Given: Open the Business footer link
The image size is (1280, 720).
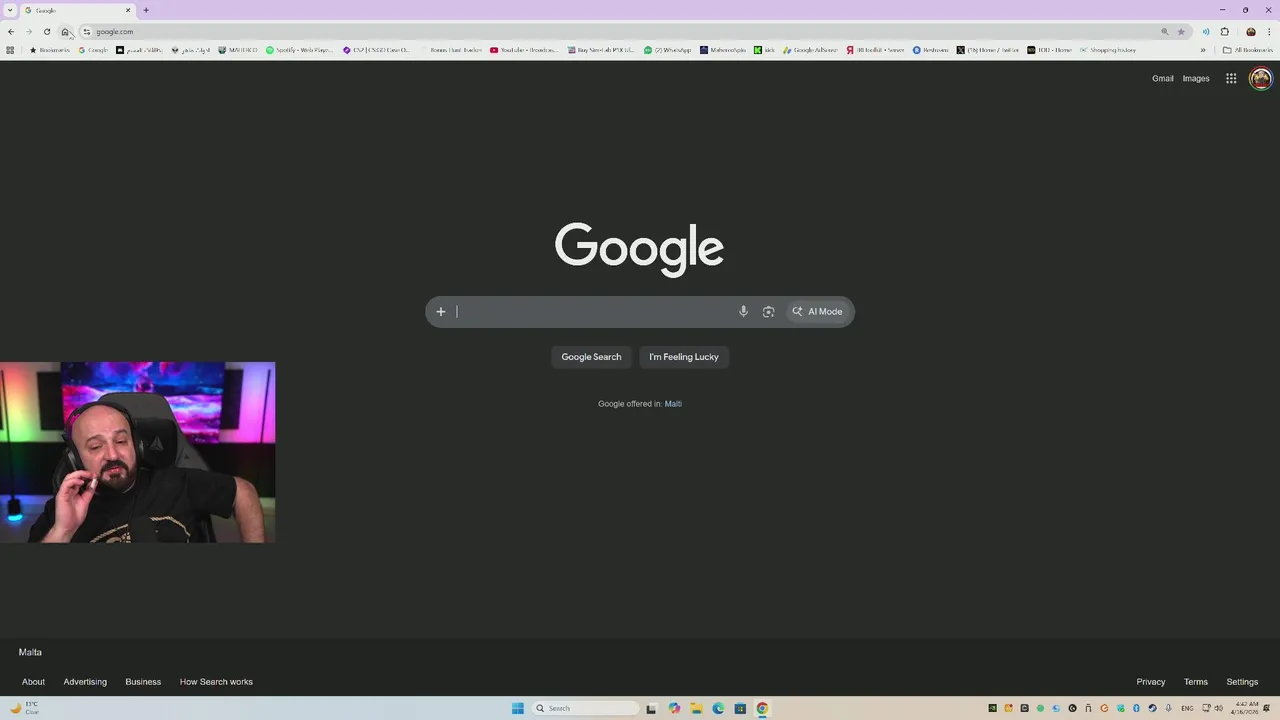Looking at the screenshot, I should point(143,682).
